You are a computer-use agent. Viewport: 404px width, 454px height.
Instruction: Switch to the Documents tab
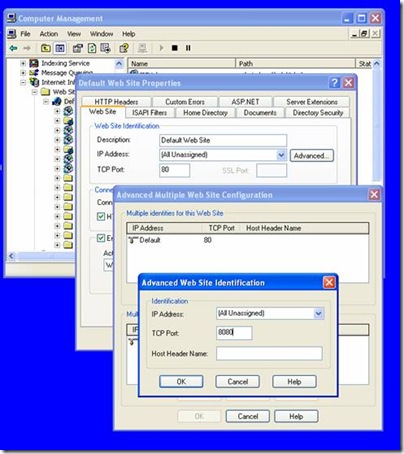click(x=260, y=113)
